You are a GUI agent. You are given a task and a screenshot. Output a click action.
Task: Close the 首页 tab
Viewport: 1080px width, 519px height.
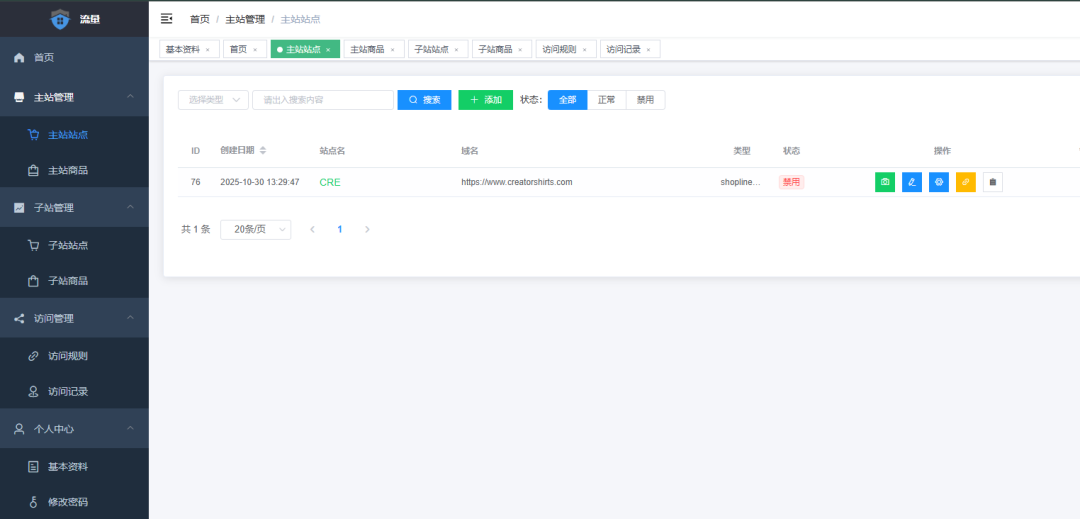pos(255,50)
